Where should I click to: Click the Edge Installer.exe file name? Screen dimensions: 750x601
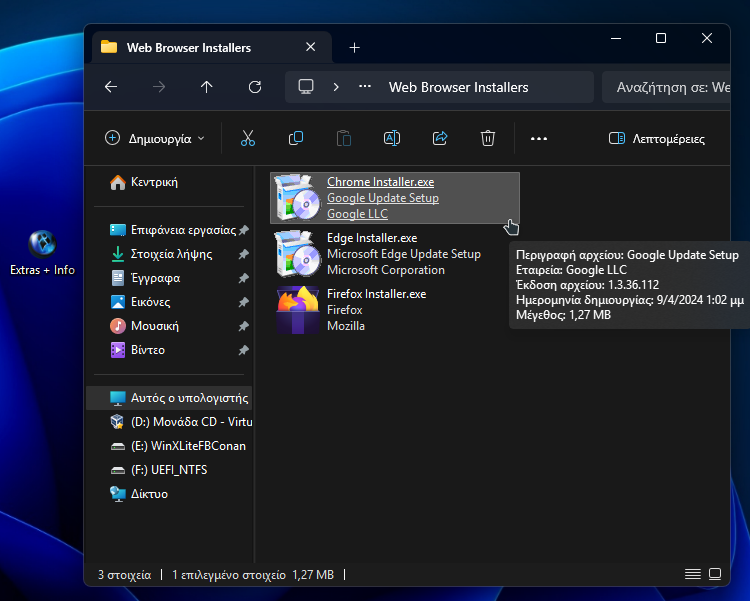click(x=372, y=238)
